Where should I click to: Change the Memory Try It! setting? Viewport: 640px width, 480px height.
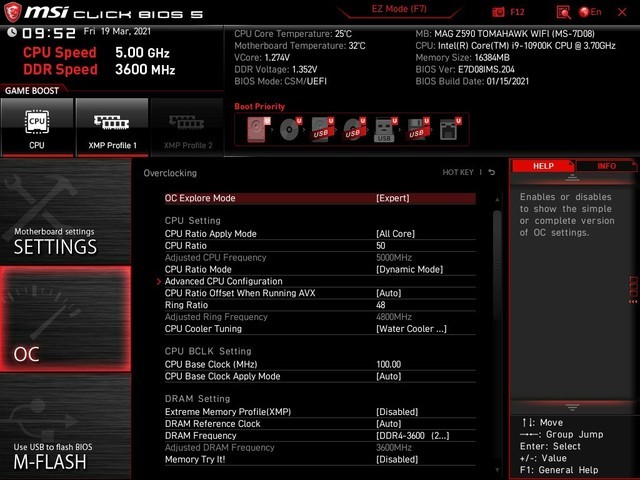click(x=320, y=460)
